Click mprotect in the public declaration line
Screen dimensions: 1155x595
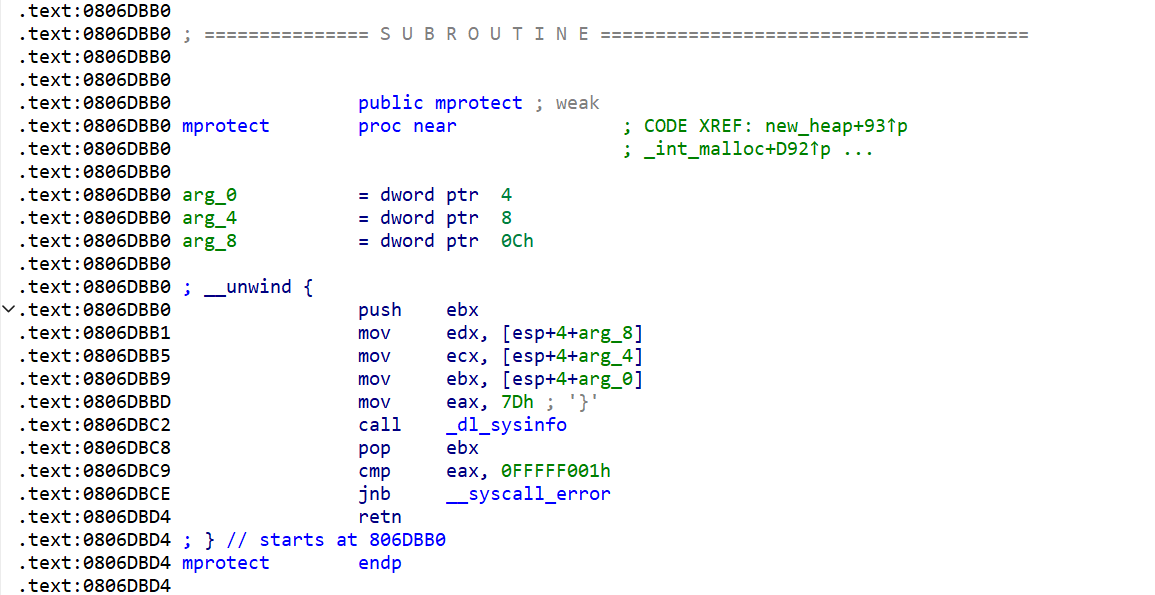pyautogui.click(x=478, y=103)
